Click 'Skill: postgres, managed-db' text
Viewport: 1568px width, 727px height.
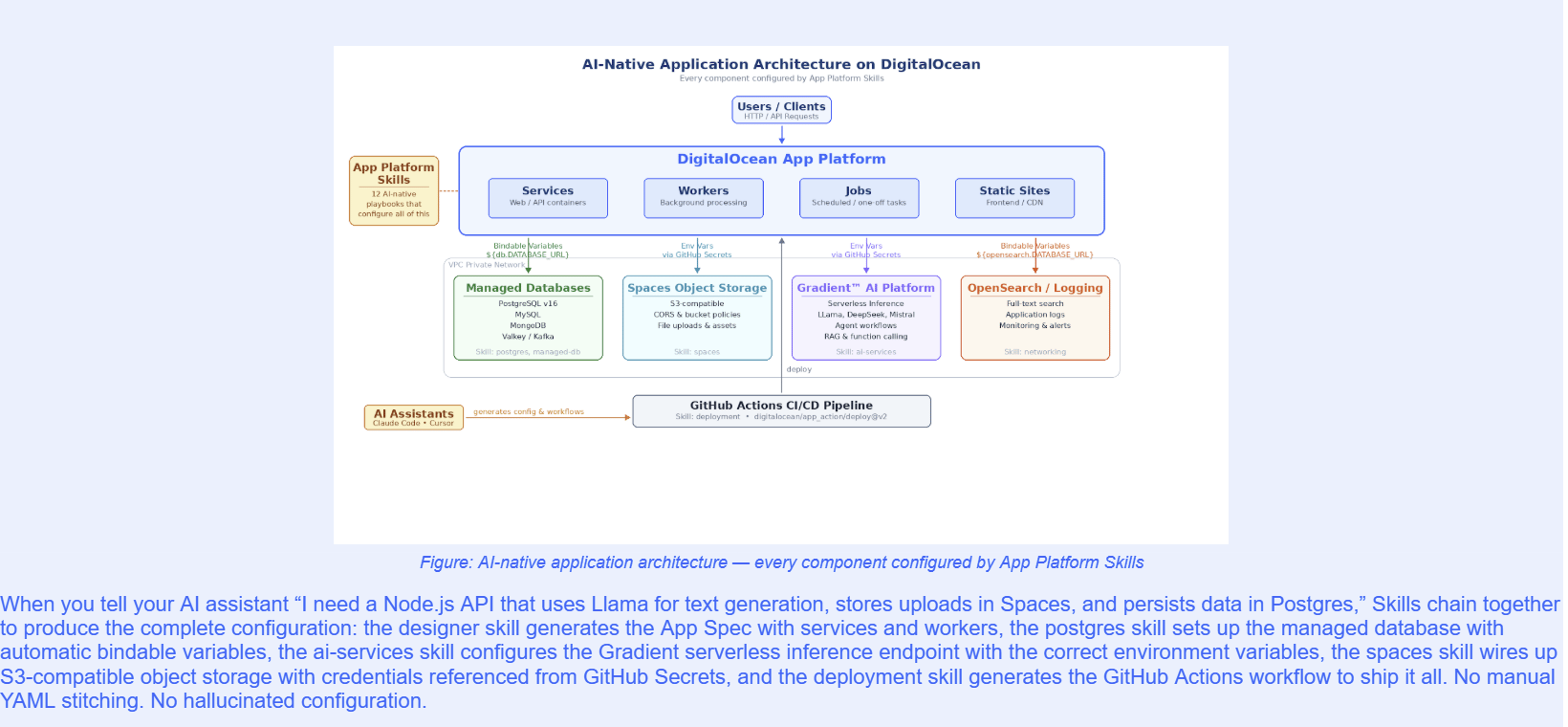pyautogui.click(x=528, y=352)
